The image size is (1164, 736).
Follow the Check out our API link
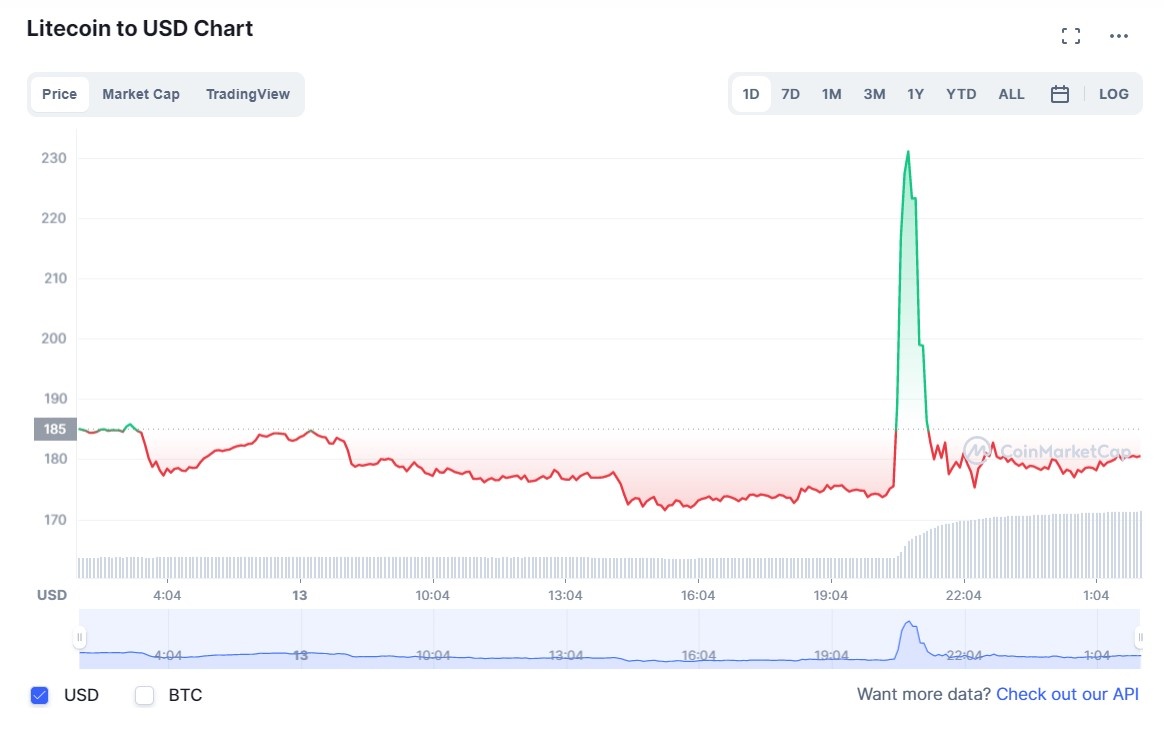[x=1067, y=694]
